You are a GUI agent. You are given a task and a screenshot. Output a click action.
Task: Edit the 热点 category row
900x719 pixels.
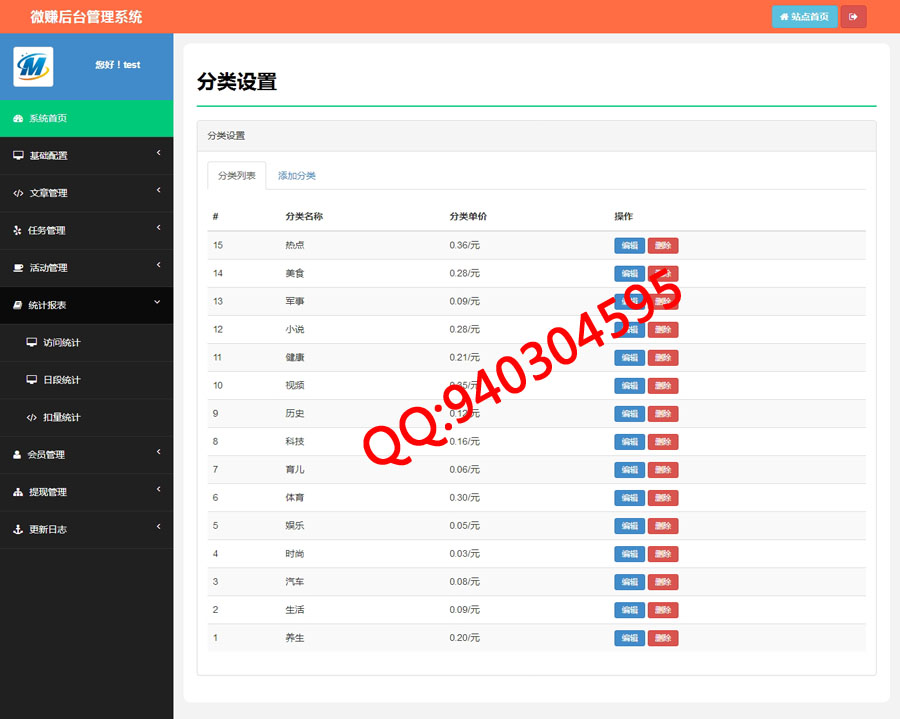point(629,246)
